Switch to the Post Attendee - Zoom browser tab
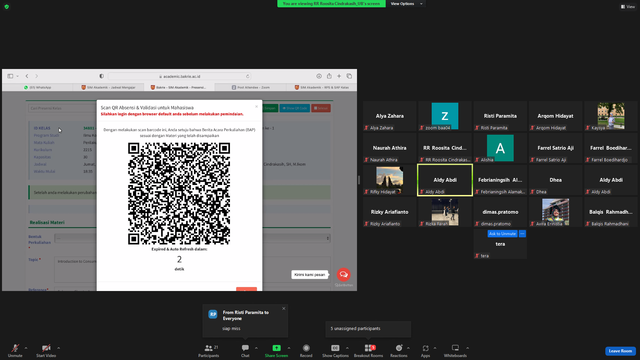Image resolution: width=640 pixels, height=360 pixels. coord(250,87)
